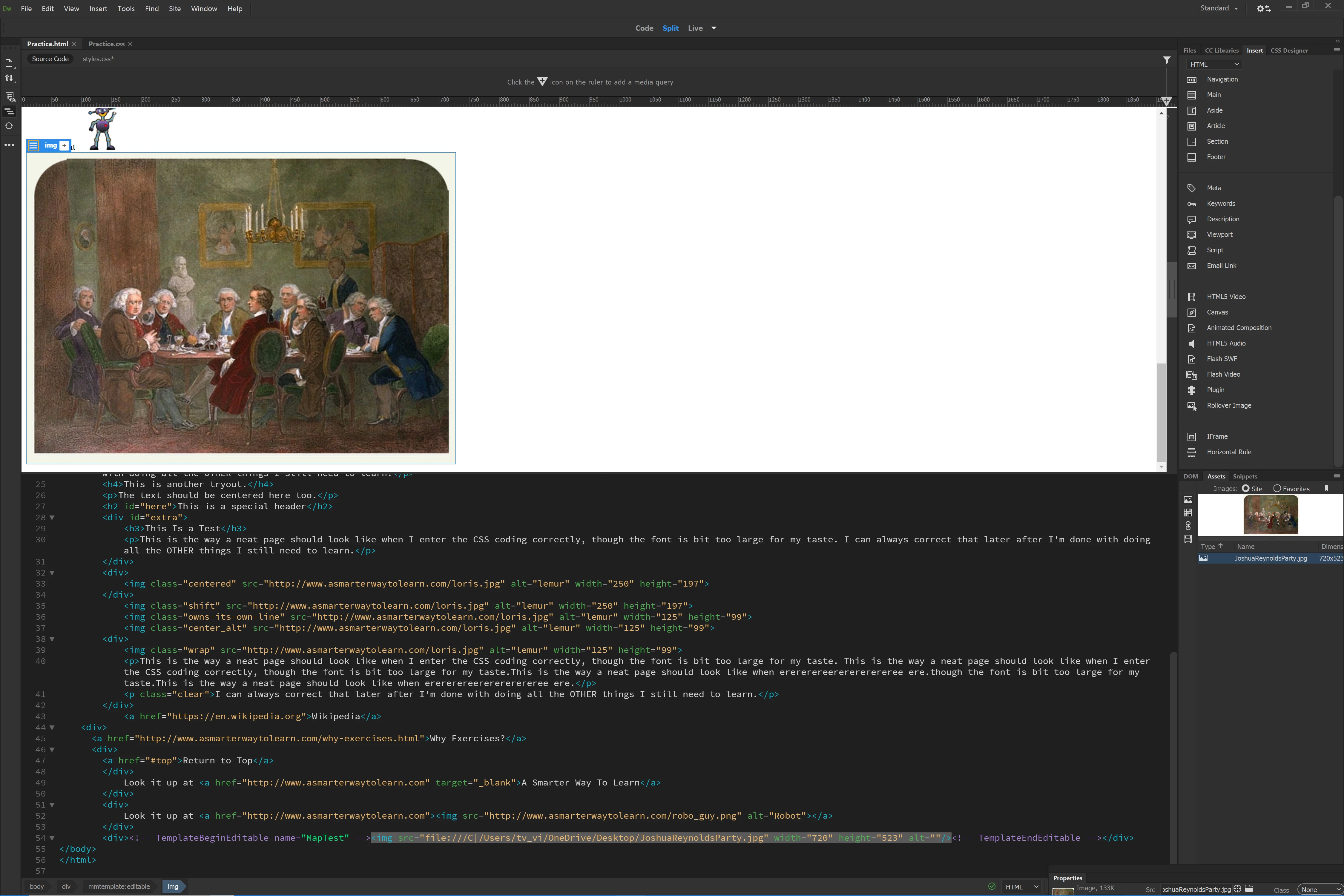Click the img element hamburger icon
Viewport: 1344px width, 896px height.
coord(34,146)
